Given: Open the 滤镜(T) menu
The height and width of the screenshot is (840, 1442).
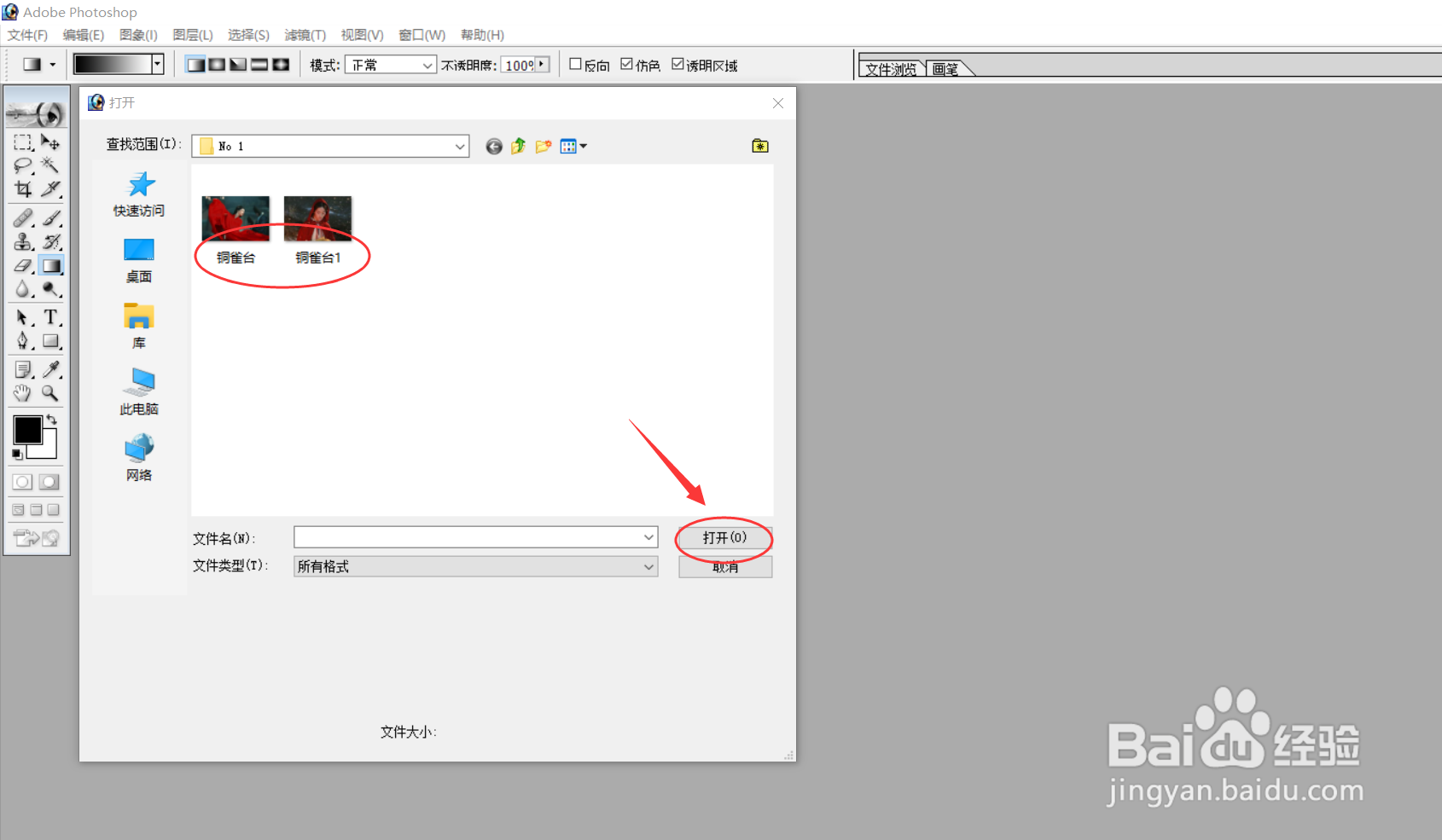Looking at the screenshot, I should click(x=305, y=35).
